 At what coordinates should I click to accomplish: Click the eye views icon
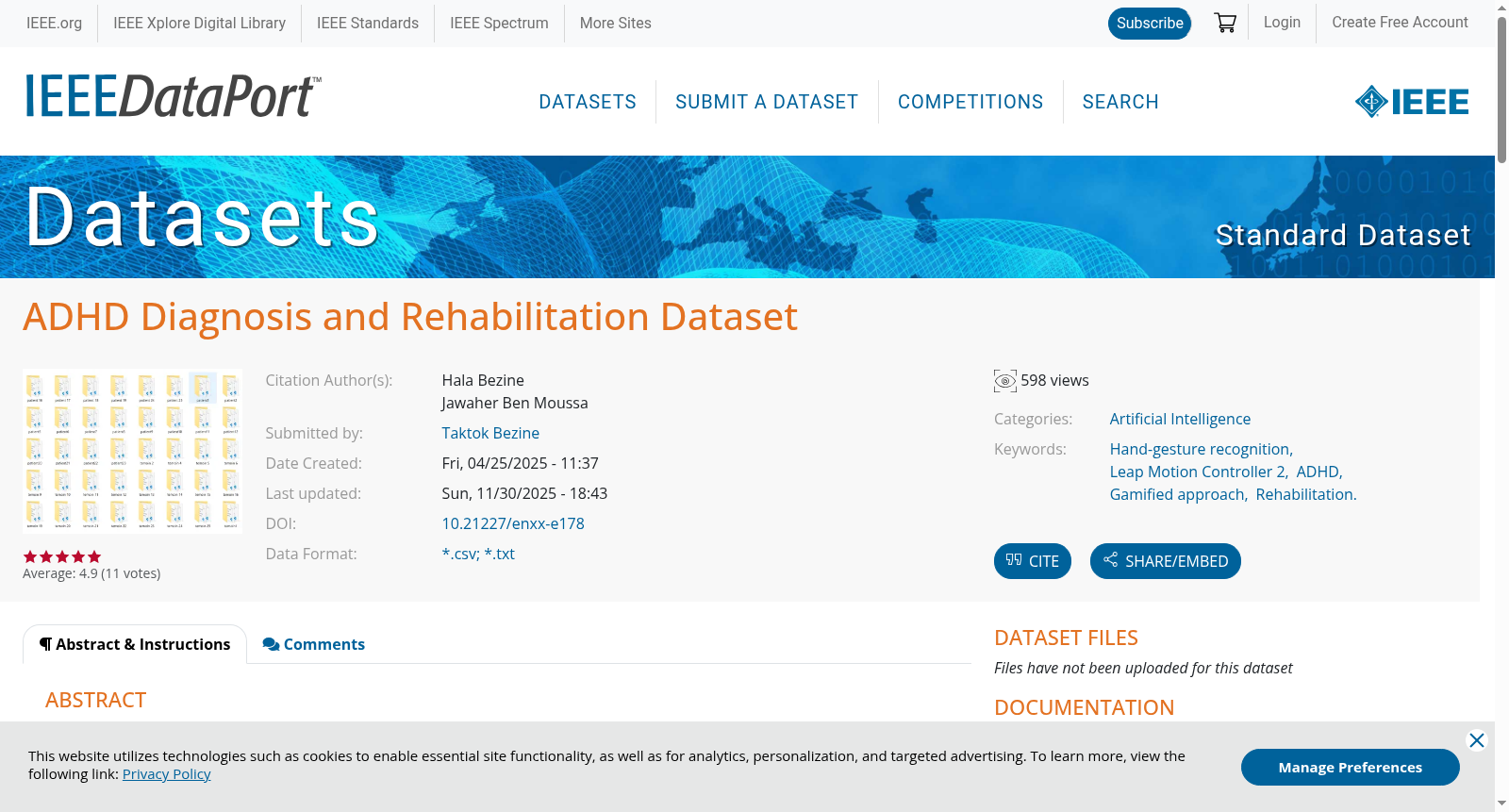1005,381
